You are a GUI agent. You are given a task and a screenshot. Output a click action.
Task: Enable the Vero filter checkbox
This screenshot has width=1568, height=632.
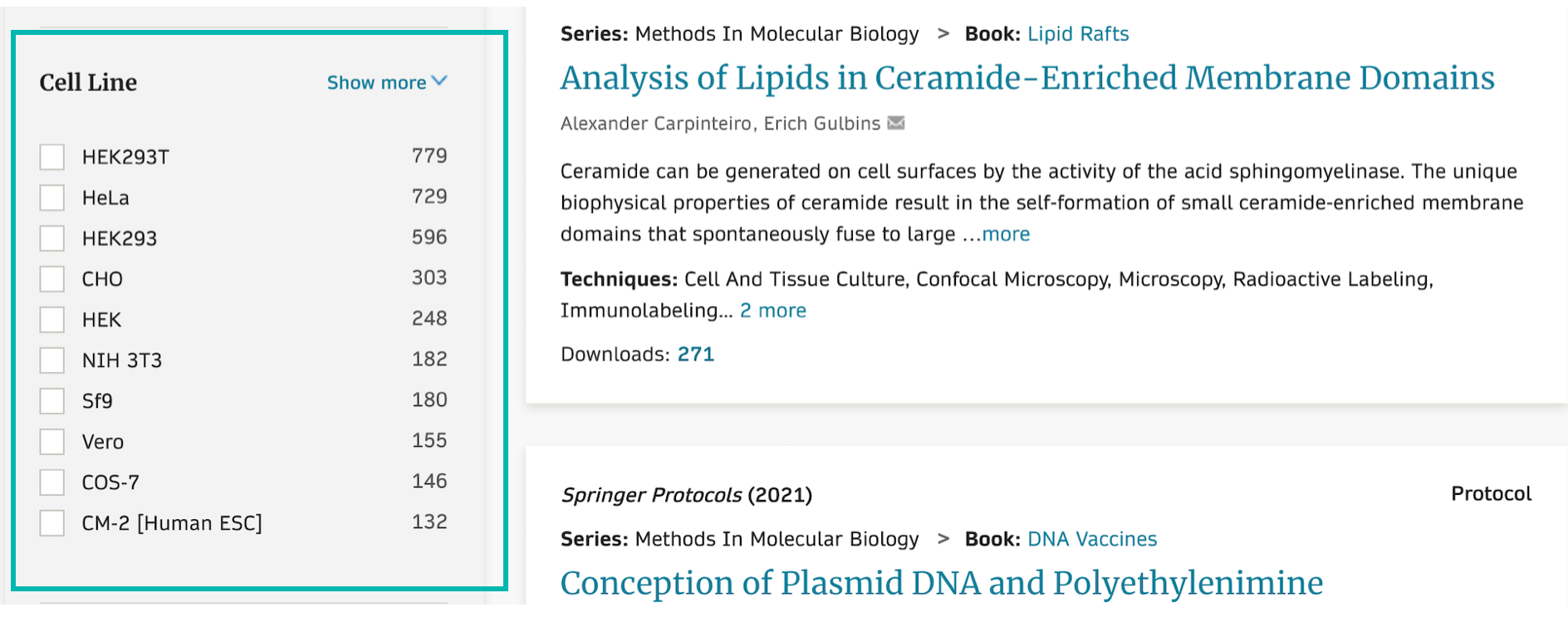(x=52, y=442)
